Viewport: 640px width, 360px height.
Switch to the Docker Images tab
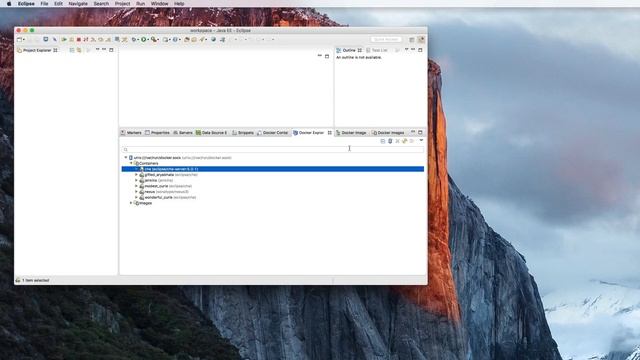pyautogui.click(x=388, y=133)
